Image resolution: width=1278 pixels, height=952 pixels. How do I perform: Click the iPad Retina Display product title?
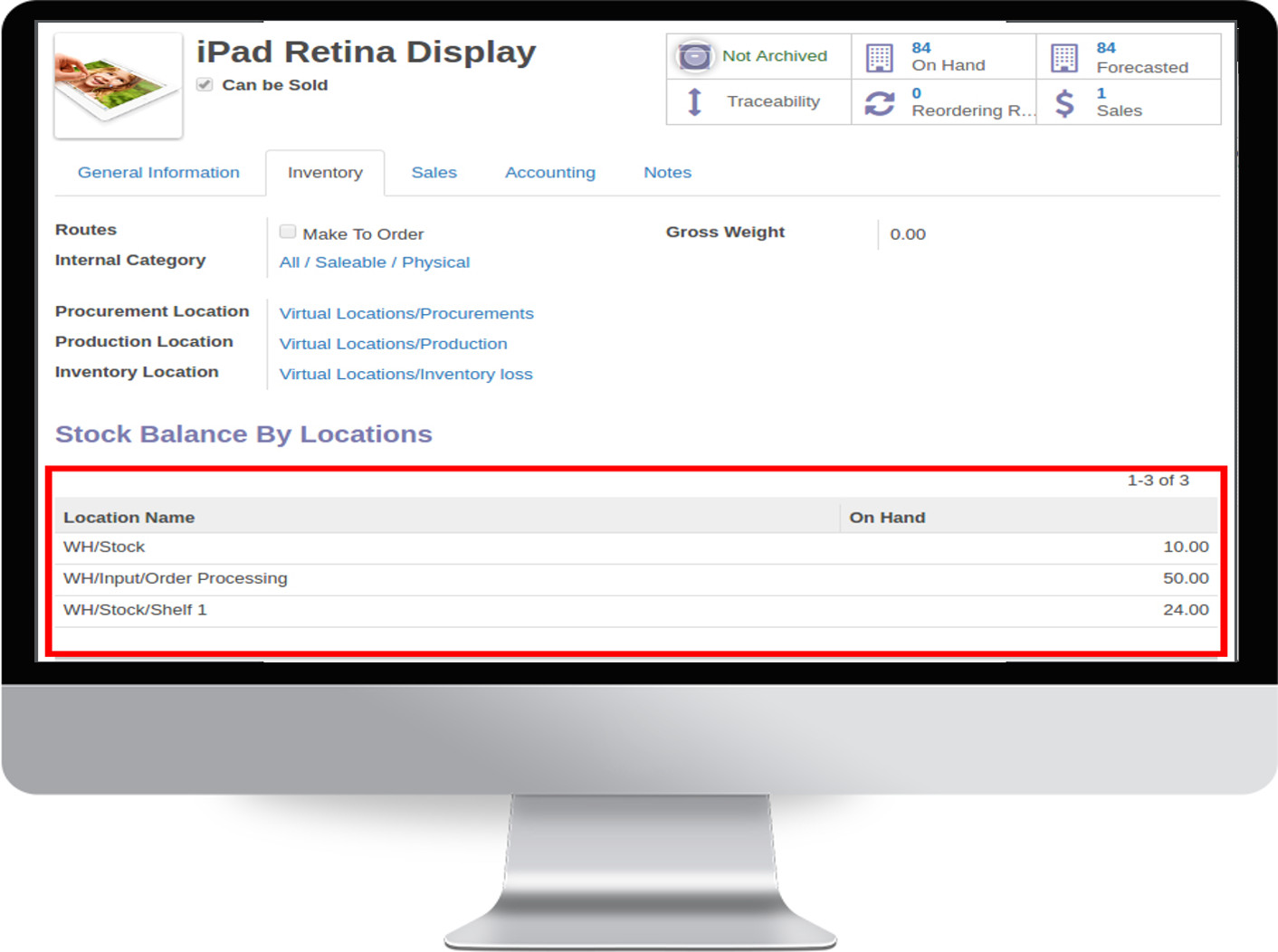point(367,52)
